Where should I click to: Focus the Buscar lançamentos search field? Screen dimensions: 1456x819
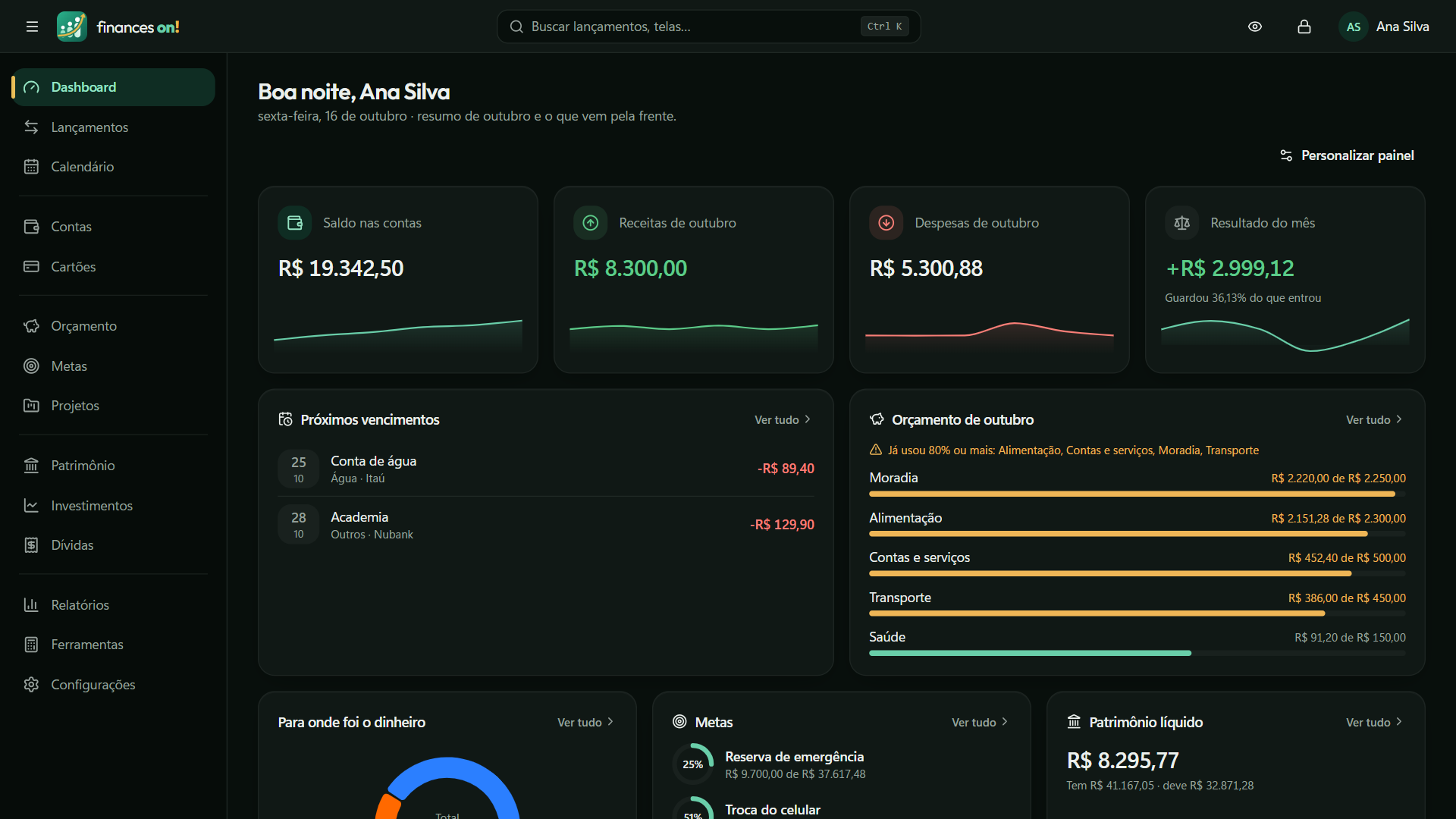pos(708,27)
